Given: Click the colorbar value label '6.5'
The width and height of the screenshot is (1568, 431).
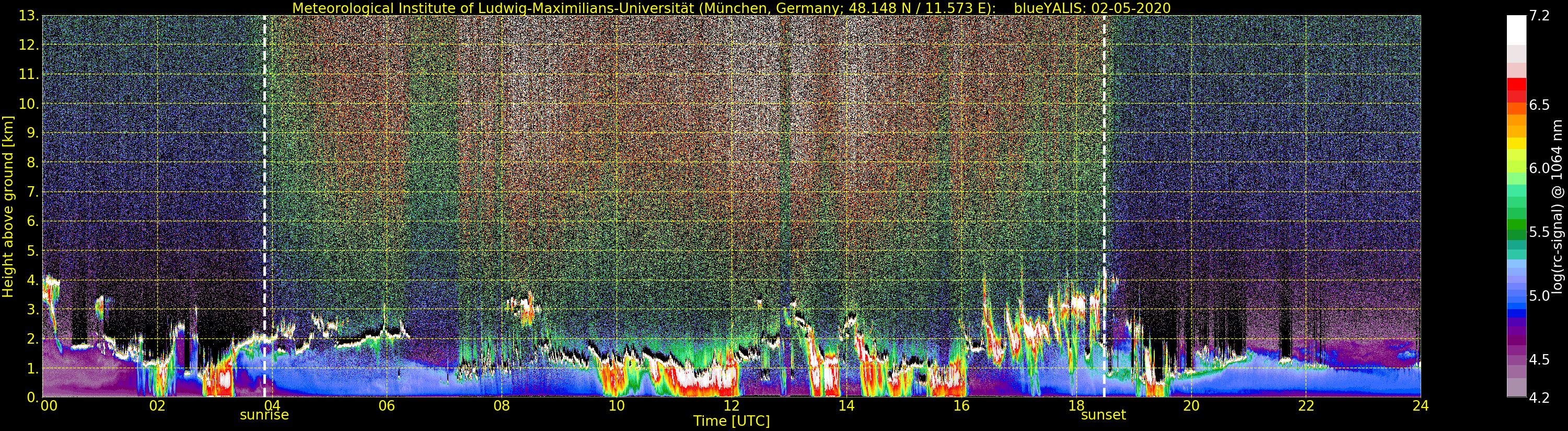Looking at the screenshot, I should [1539, 105].
